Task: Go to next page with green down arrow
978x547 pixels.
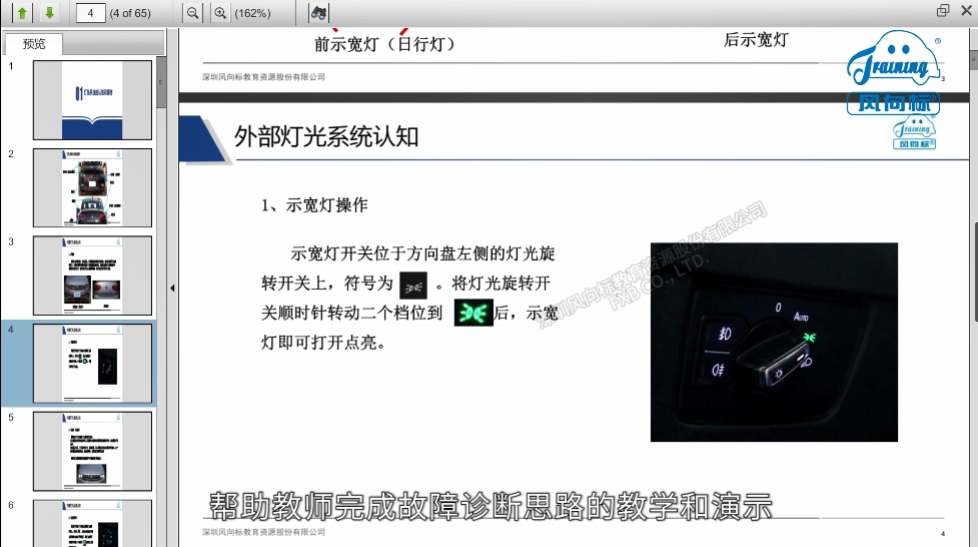Action: coord(48,13)
